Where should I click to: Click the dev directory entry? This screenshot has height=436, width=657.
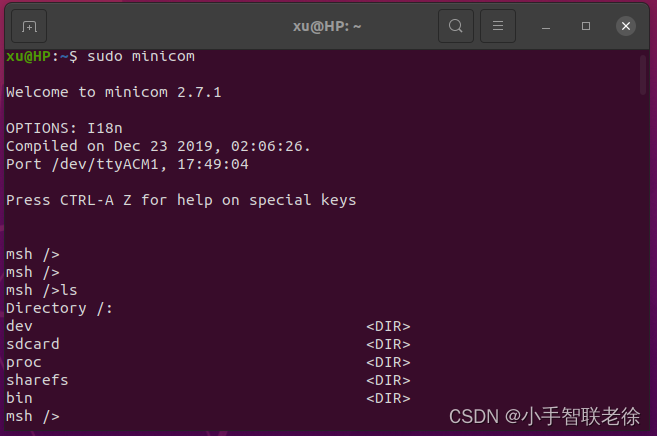pos(19,326)
